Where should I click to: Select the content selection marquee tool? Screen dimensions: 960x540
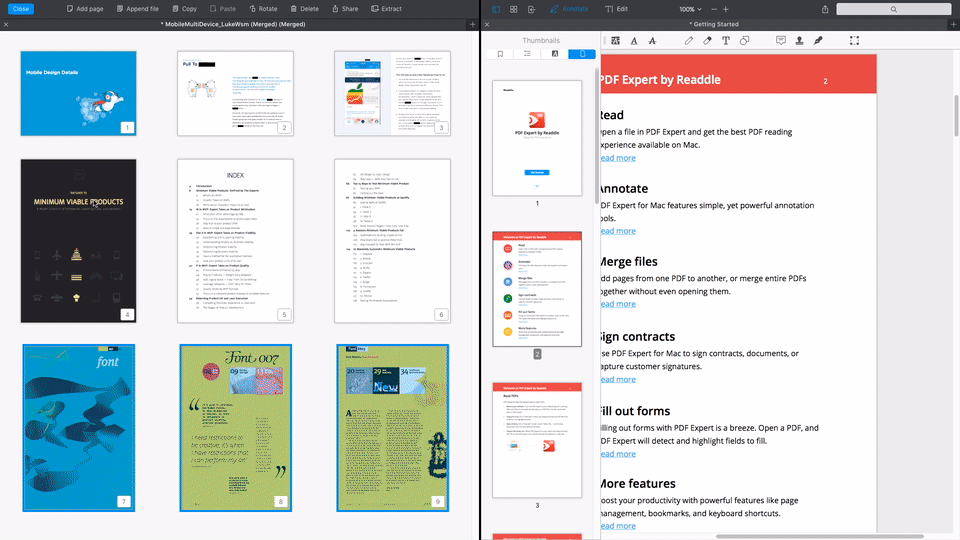tap(854, 40)
